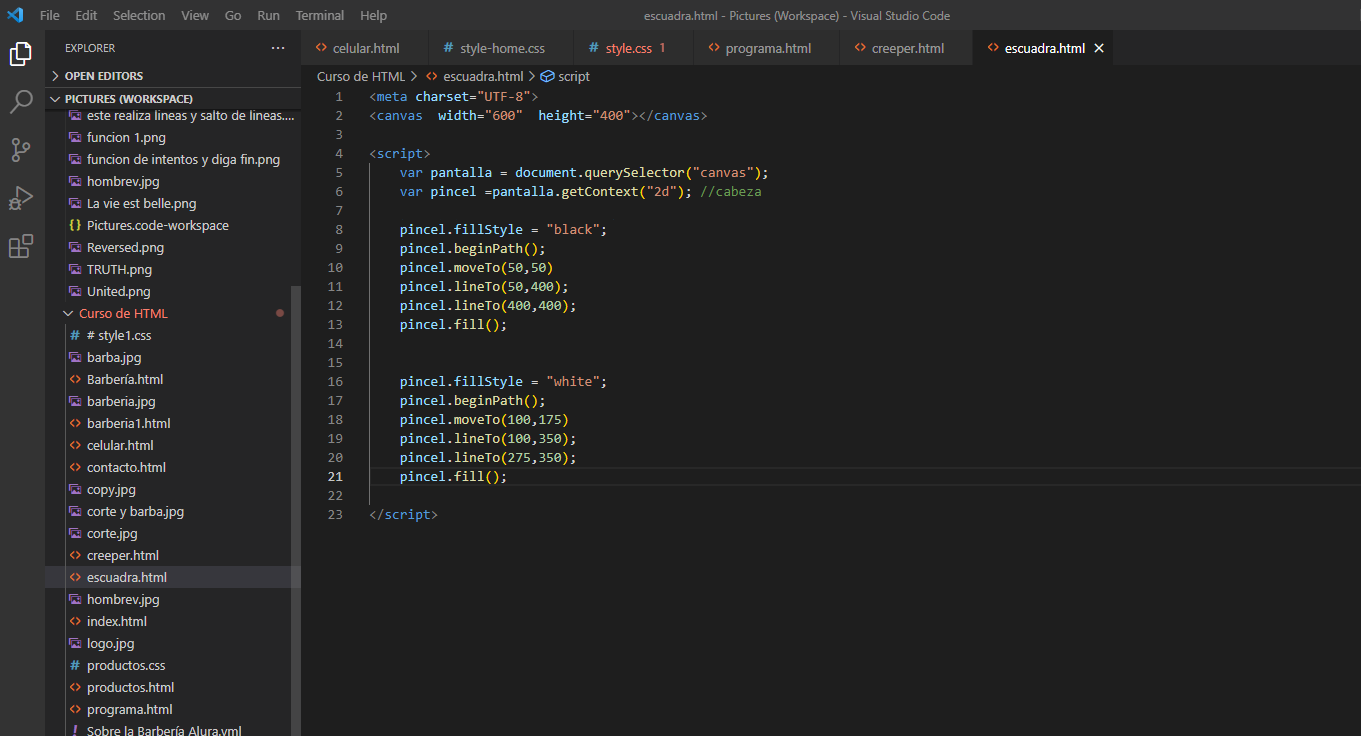Open the Selection menu

(139, 15)
